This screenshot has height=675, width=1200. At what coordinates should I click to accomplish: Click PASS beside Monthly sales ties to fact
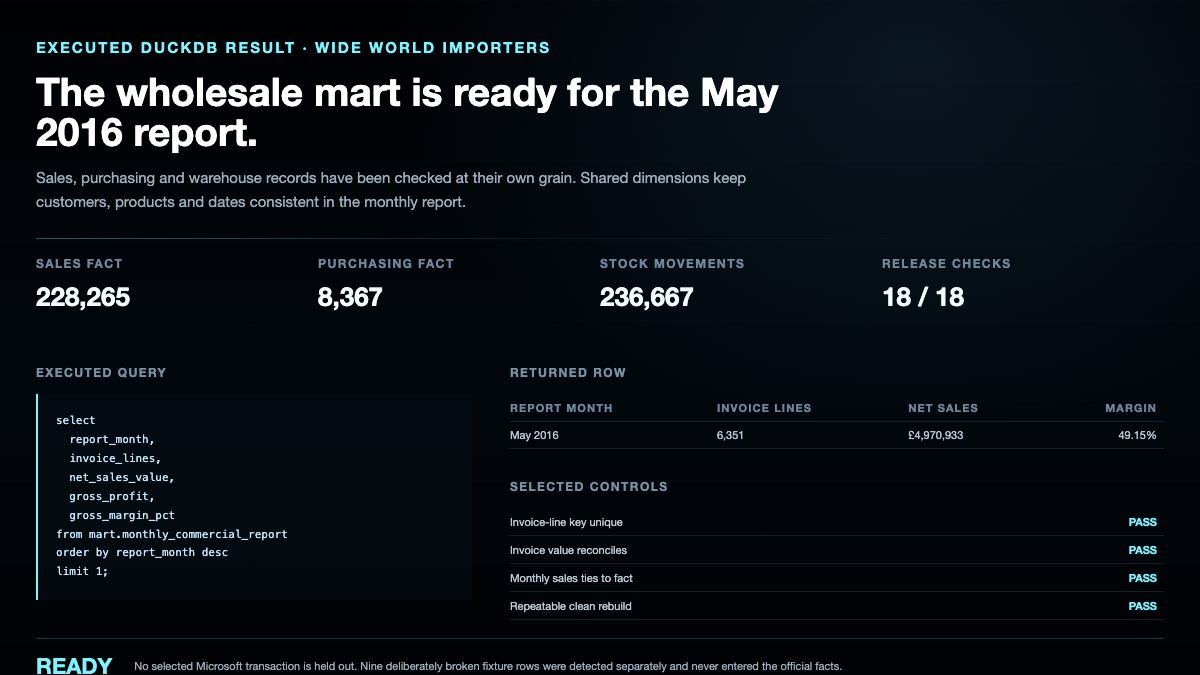1143,578
